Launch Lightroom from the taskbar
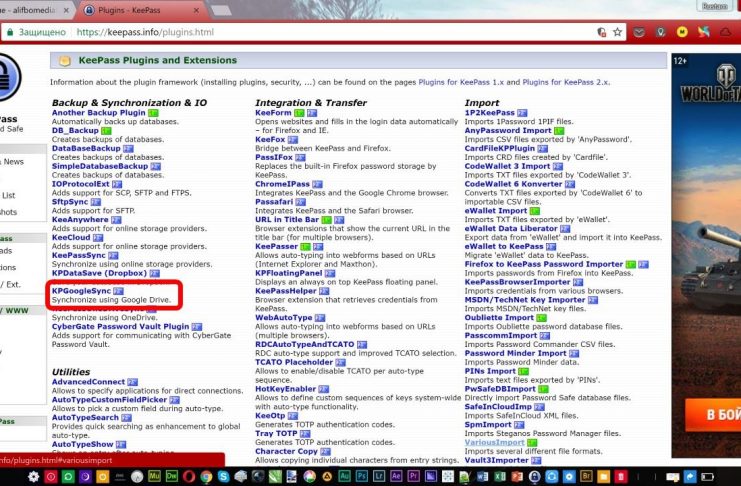This screenshot has height=486, width=741. (x=379, y=476)
